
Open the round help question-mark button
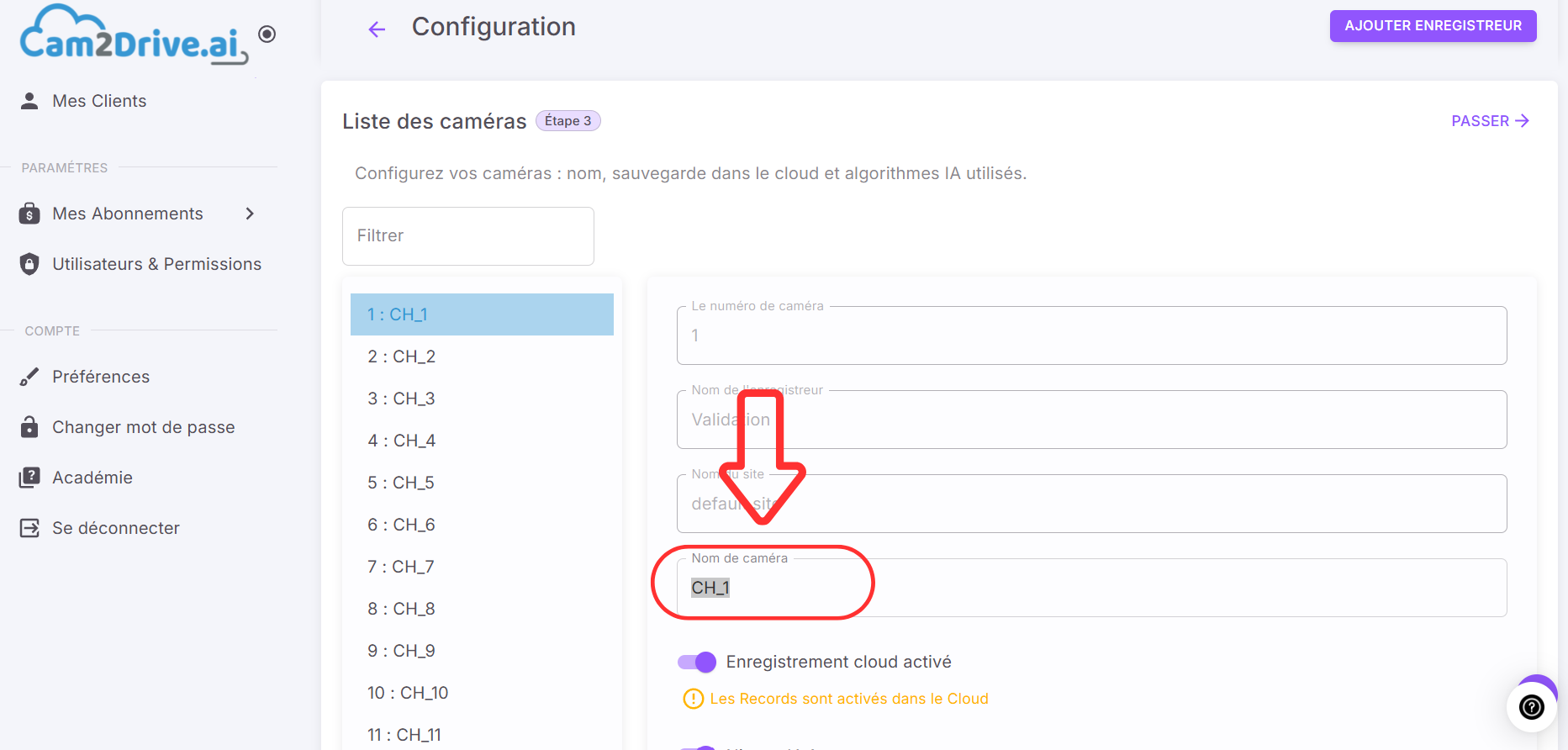[x=1531, y=707]
